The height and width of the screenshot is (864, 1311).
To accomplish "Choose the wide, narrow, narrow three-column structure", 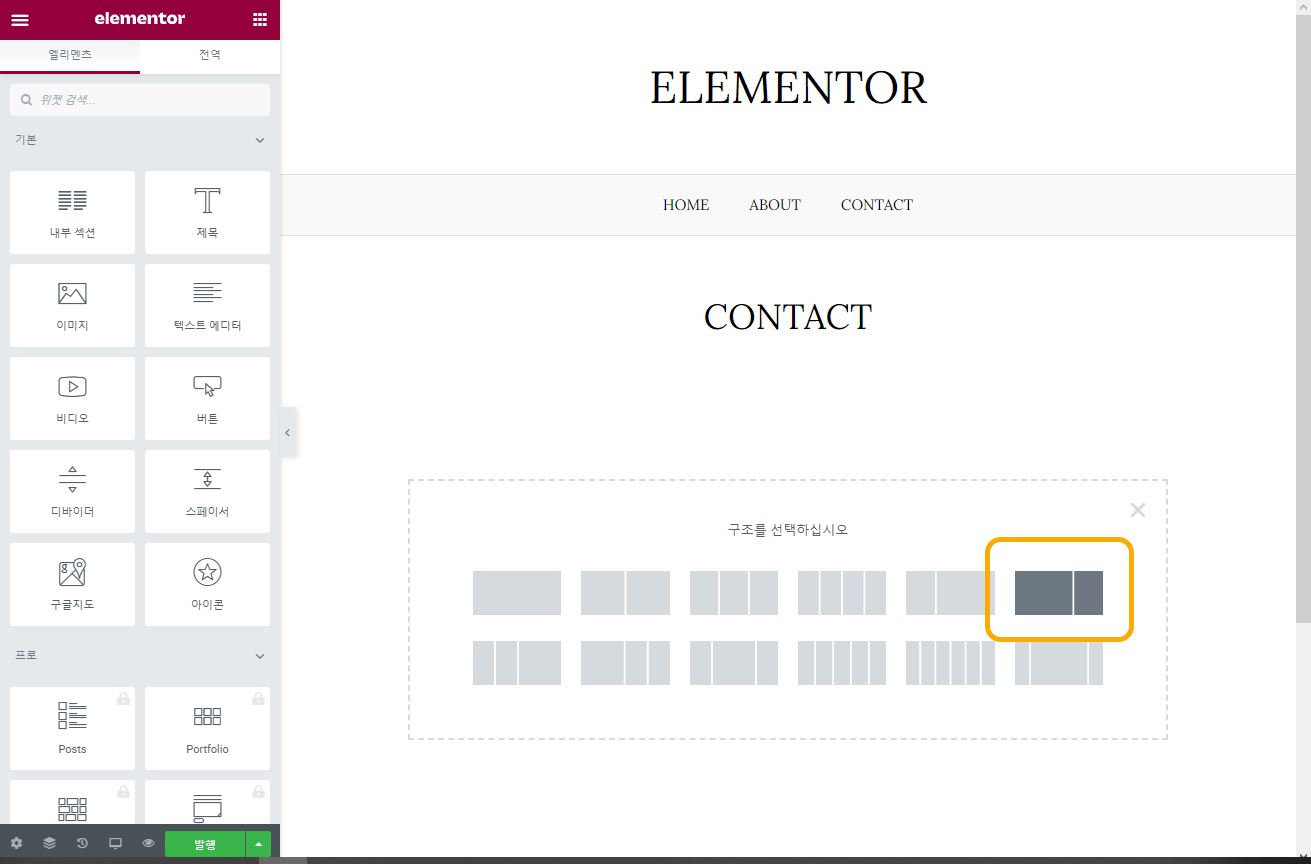I will tap(625, 663).
